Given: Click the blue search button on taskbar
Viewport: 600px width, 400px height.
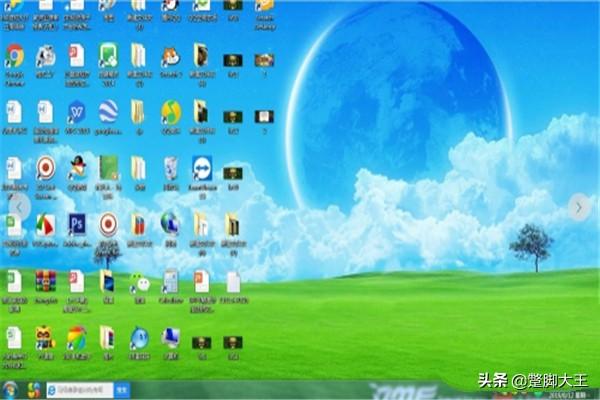Looking at the screenshot, I should click(122, 390).
